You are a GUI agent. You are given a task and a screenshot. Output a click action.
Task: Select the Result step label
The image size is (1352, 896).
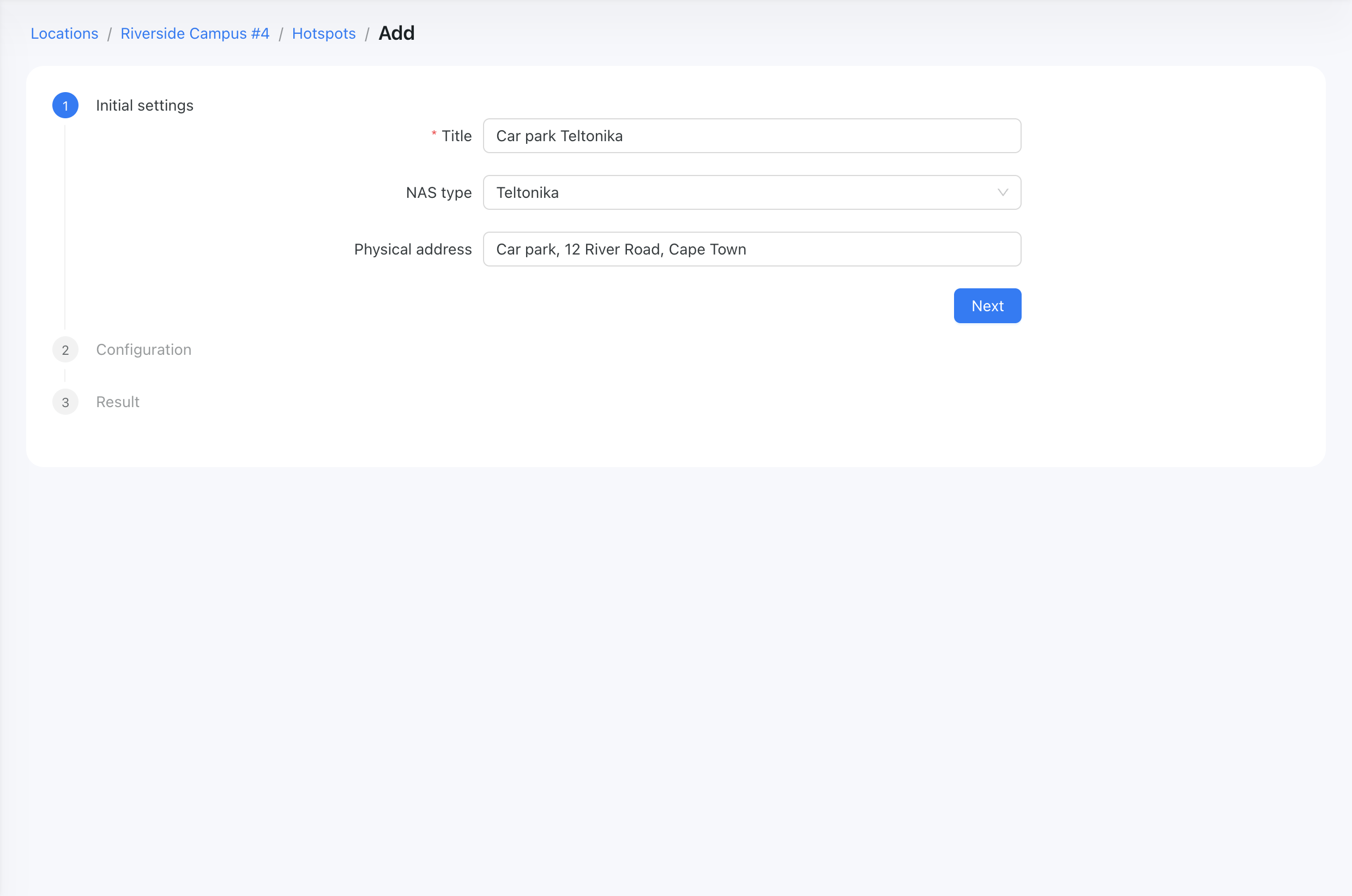[118, 402]
